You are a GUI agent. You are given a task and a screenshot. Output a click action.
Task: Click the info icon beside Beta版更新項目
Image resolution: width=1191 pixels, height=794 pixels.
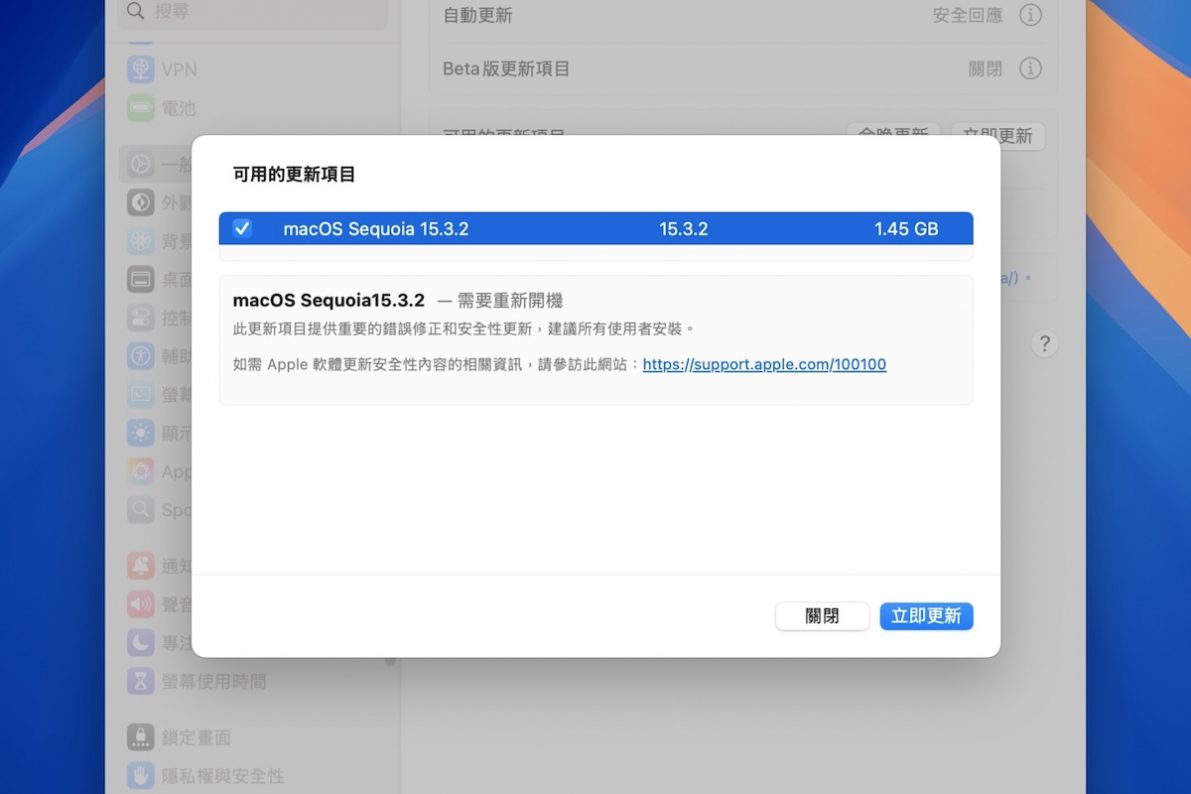1030,69
